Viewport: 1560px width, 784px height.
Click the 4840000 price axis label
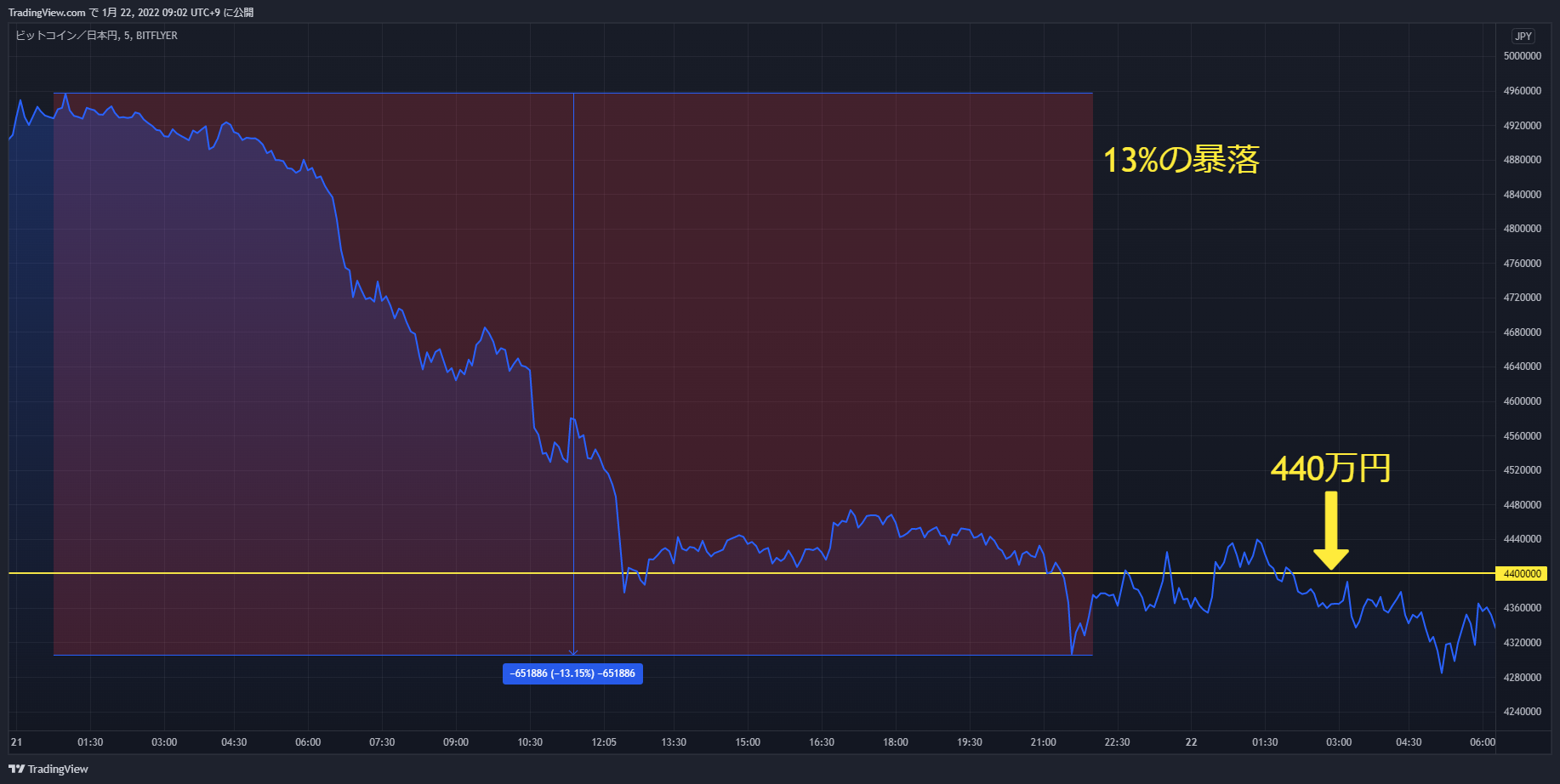(x=1523, y=195)
